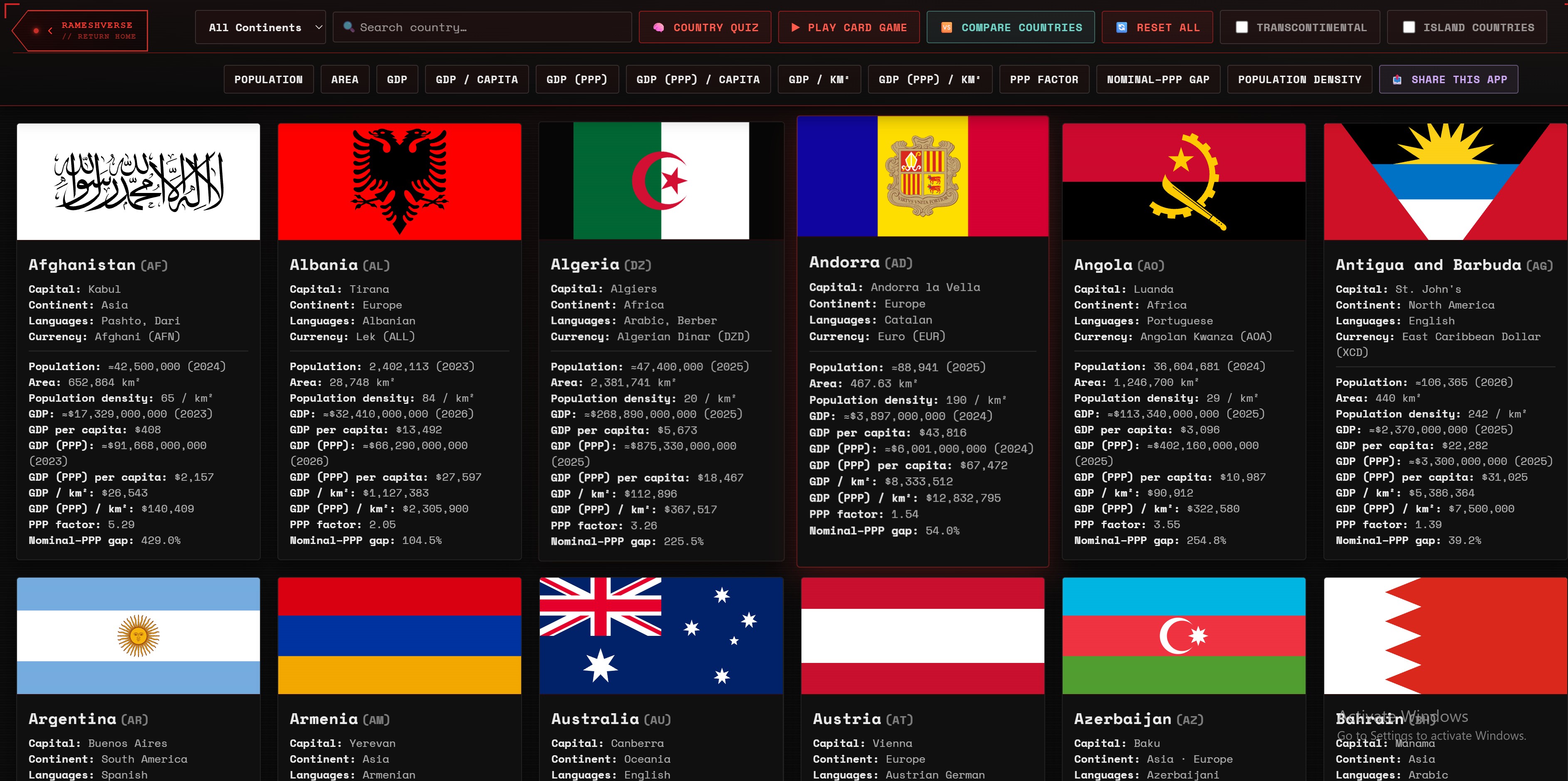1568x781 pixels.
Task: Enable the Transcontinental checkbox
Action: (1242, 27)
